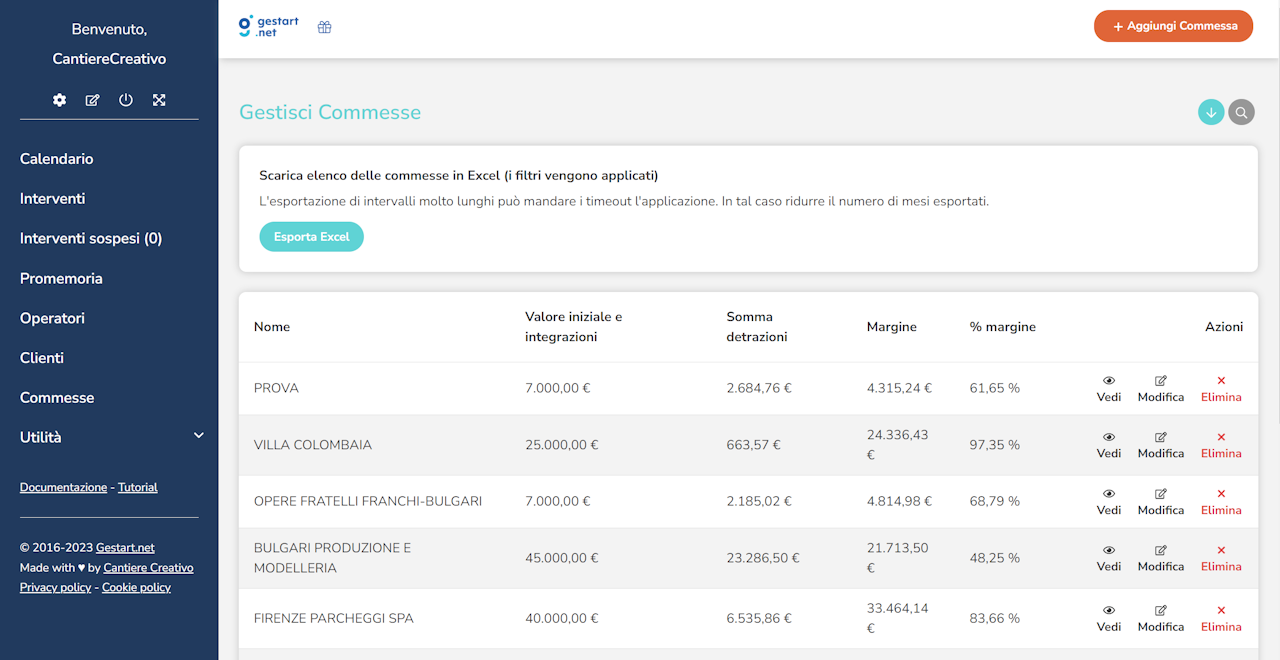The height and width of the screenshot is (660, 1280).
Task: Navigate to Interventi sospesi
Action: [88, 238]
